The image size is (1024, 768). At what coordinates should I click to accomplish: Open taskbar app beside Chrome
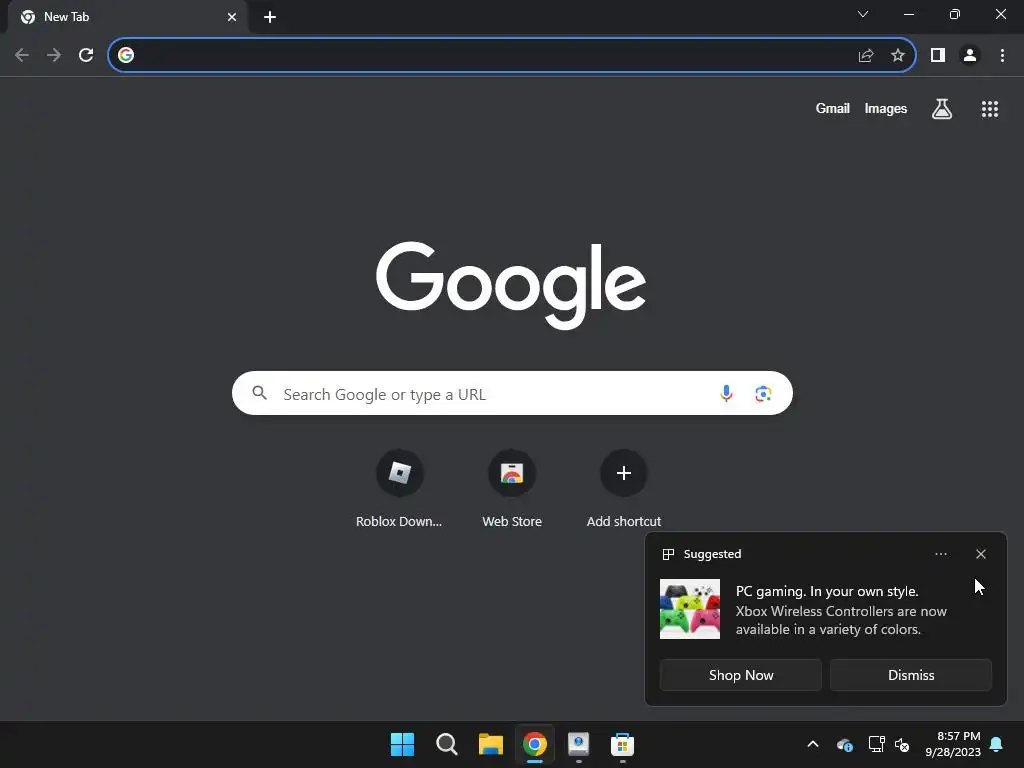click(x=579, y=744)
